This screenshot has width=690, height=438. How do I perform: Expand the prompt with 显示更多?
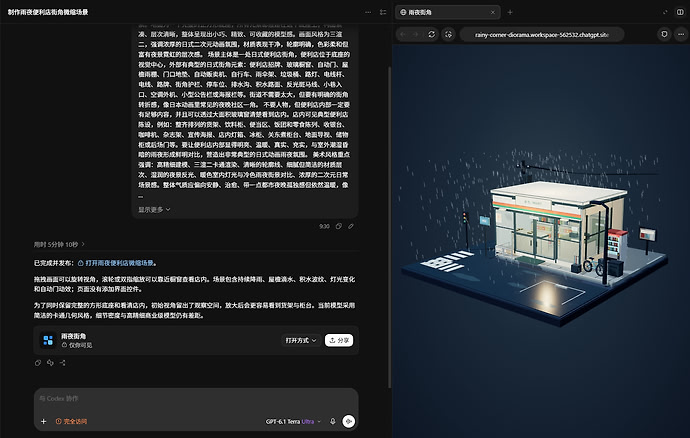pyautogui.click(x=154, y=210)
